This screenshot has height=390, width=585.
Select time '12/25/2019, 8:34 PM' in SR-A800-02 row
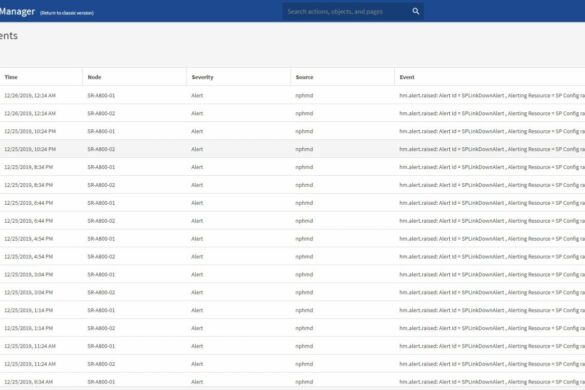pyautogui.click(x=28, y=185)
